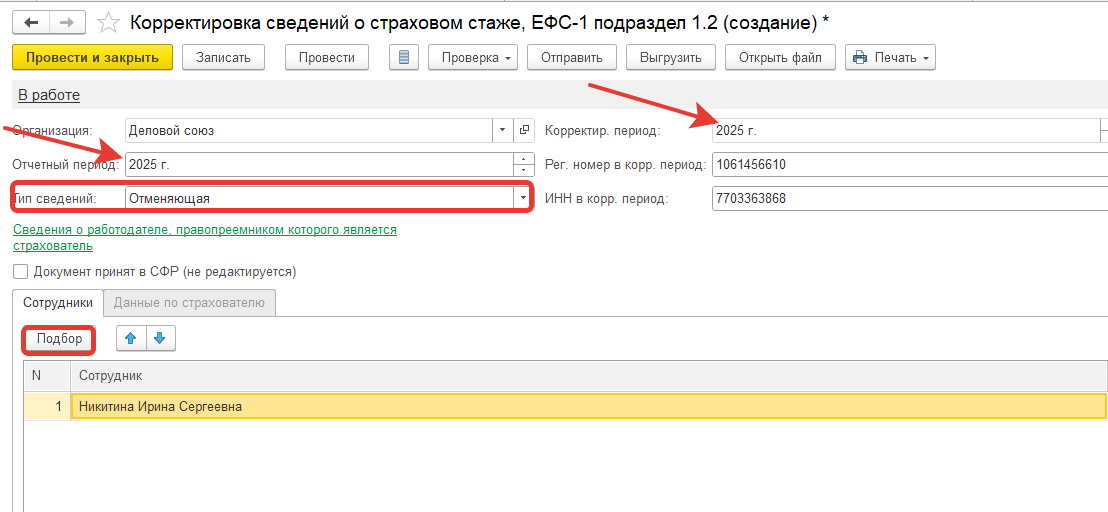Expand the Организация dropdown list

coord(503,130)
